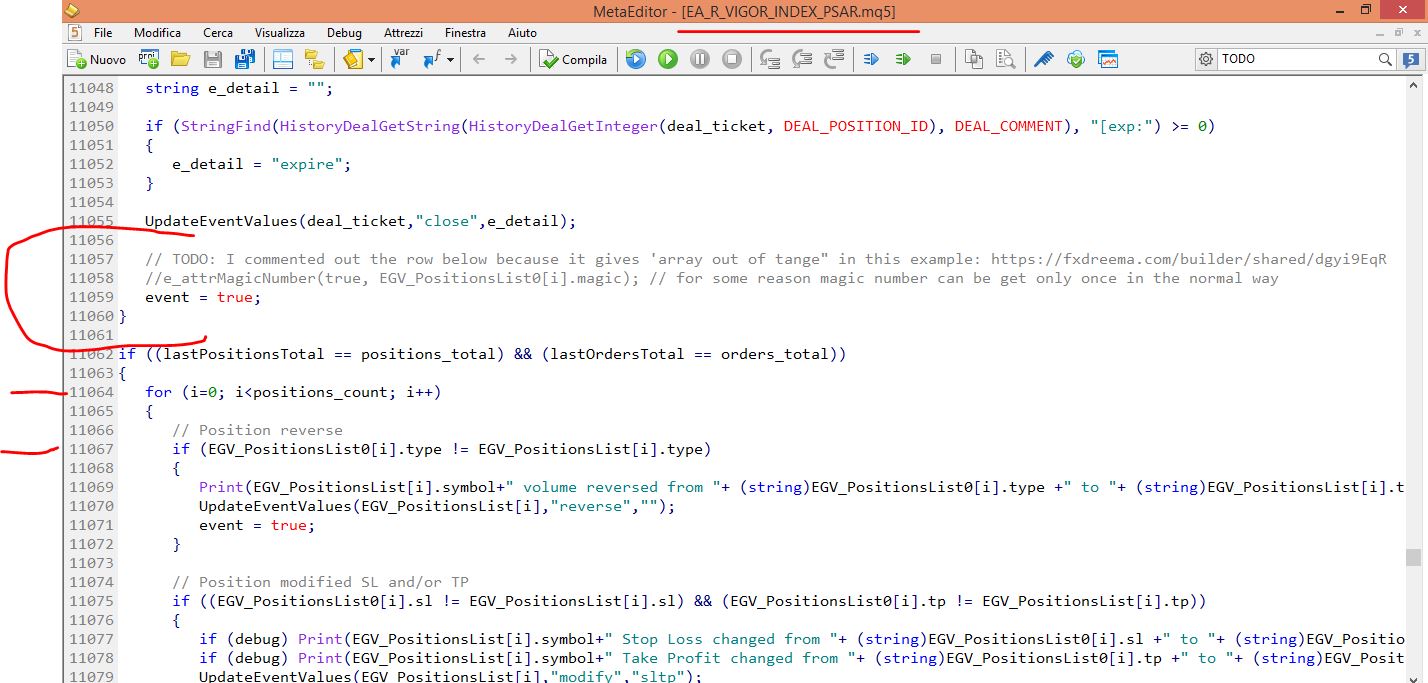Click the compare files/copy documents icon

pos(973,59)
